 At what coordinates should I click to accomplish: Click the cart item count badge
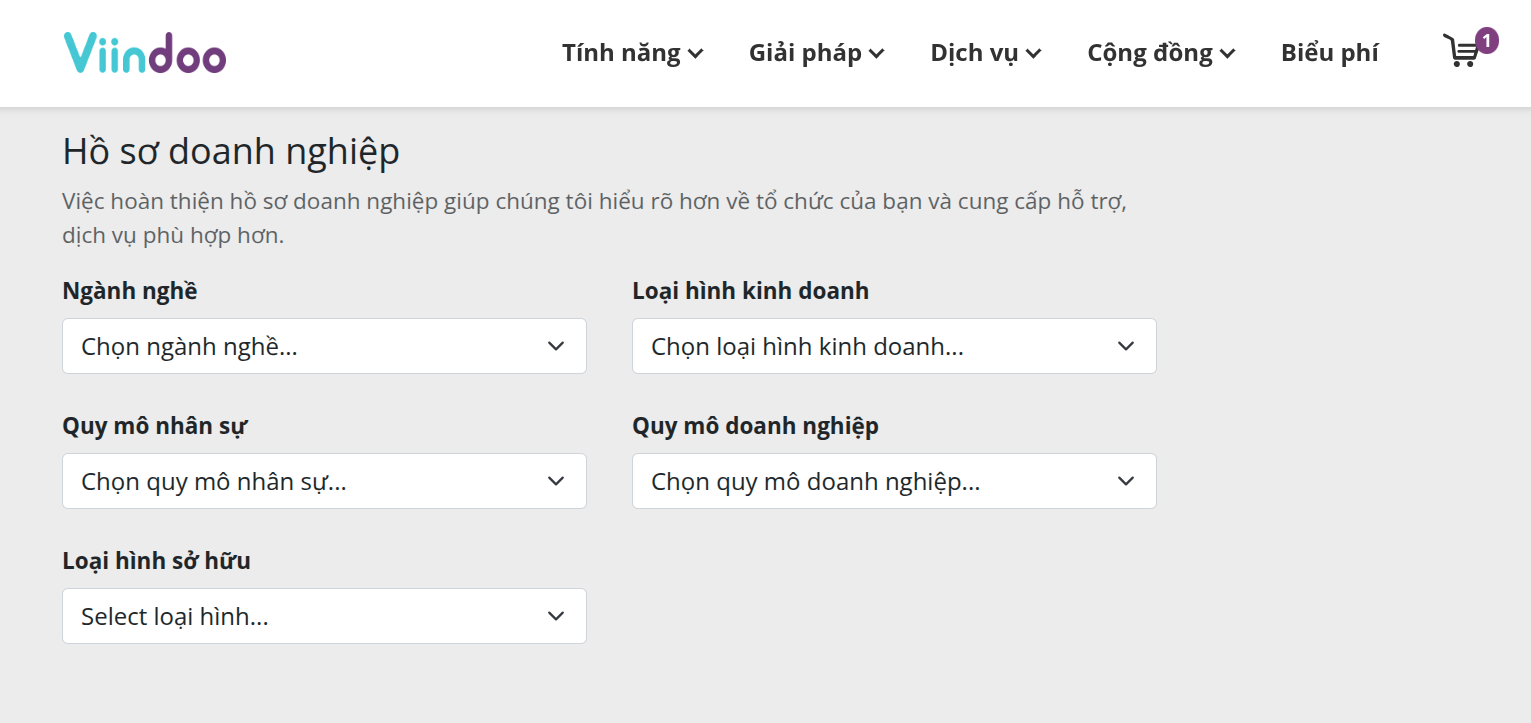pos(1487,41)
